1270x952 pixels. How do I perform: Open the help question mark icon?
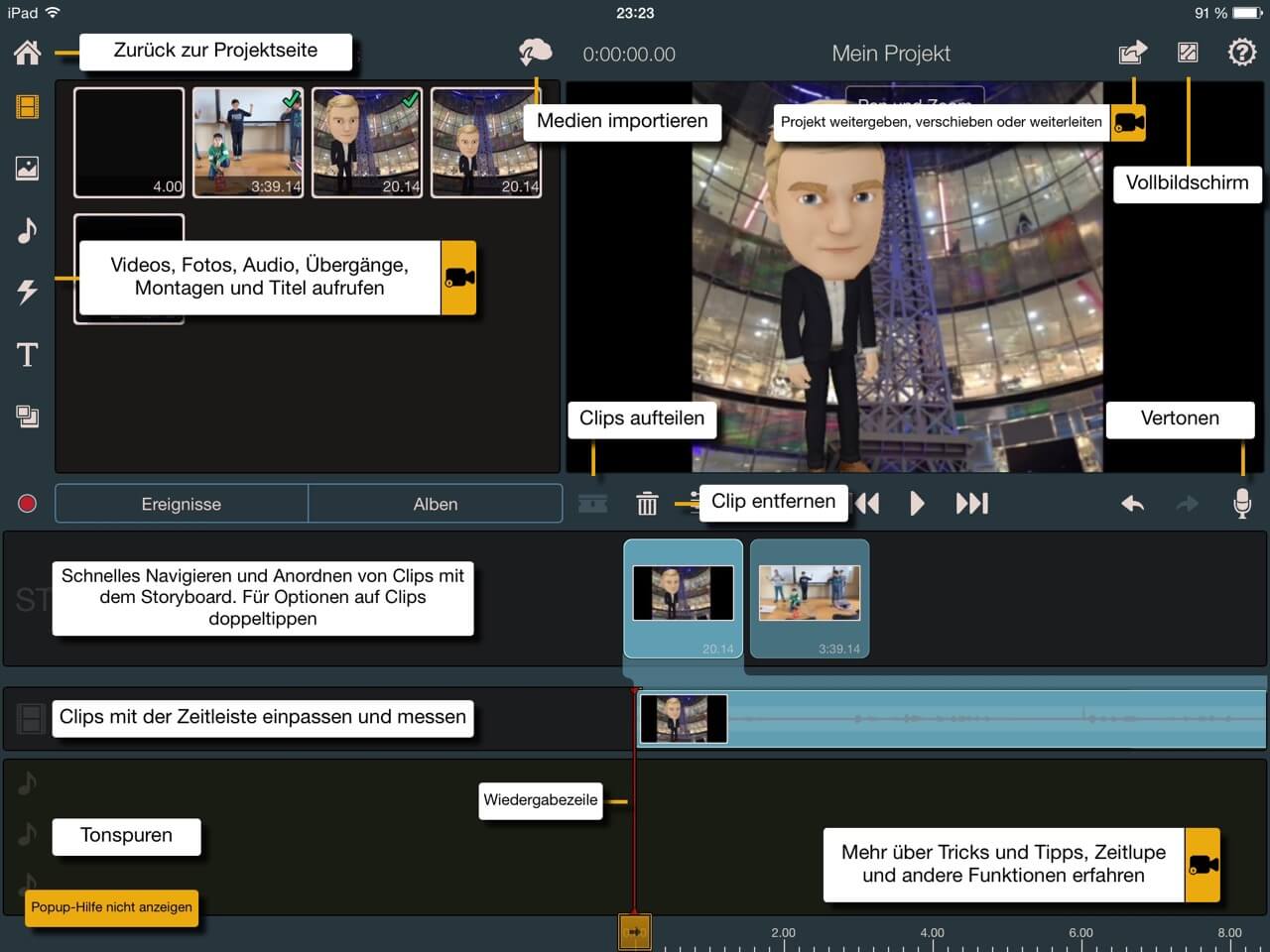coord(1241,53)
